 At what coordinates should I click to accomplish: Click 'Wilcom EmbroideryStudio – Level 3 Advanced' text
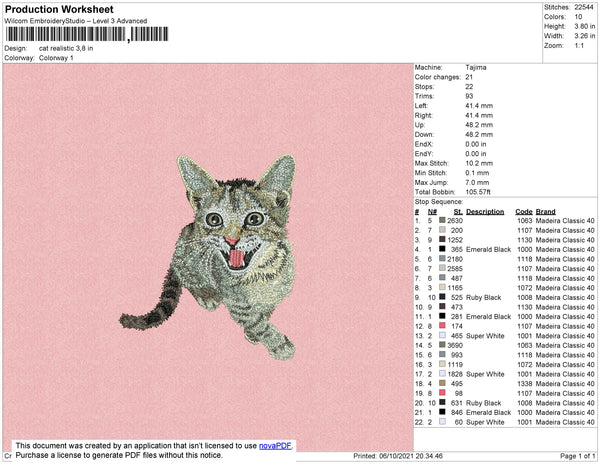pyautogui.click(x=76, y=21)
